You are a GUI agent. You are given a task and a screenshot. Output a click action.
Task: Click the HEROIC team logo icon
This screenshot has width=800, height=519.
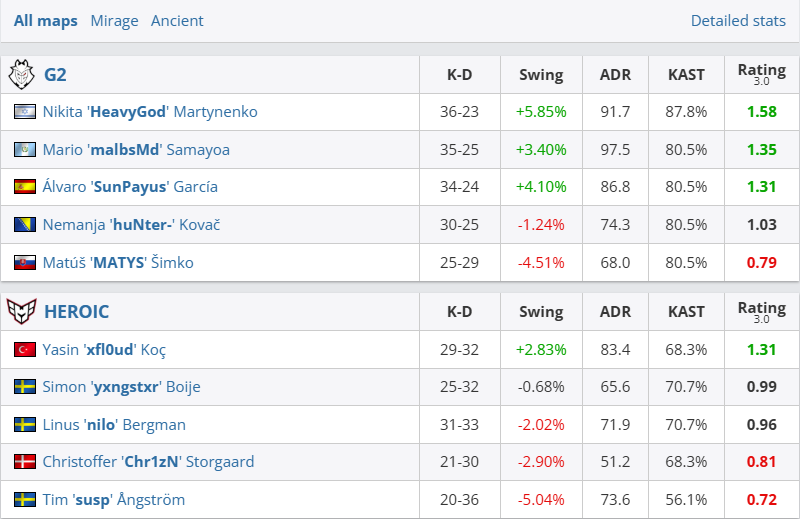[x=21, y=311]
